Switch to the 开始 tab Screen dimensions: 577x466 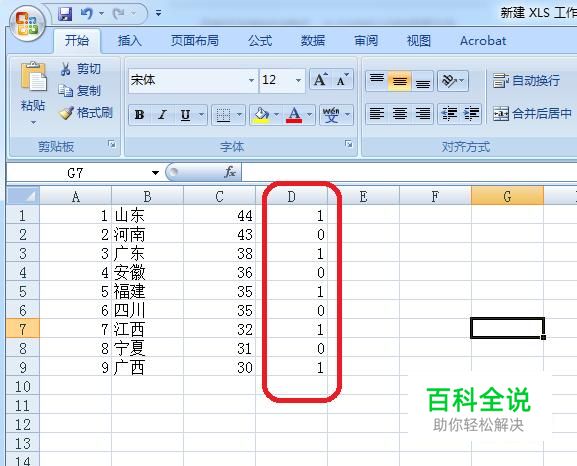coord(77,40)
